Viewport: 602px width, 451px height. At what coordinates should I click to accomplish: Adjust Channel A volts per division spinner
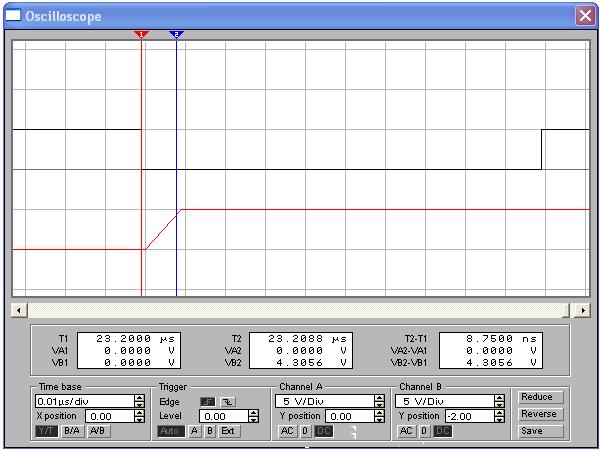379,401
